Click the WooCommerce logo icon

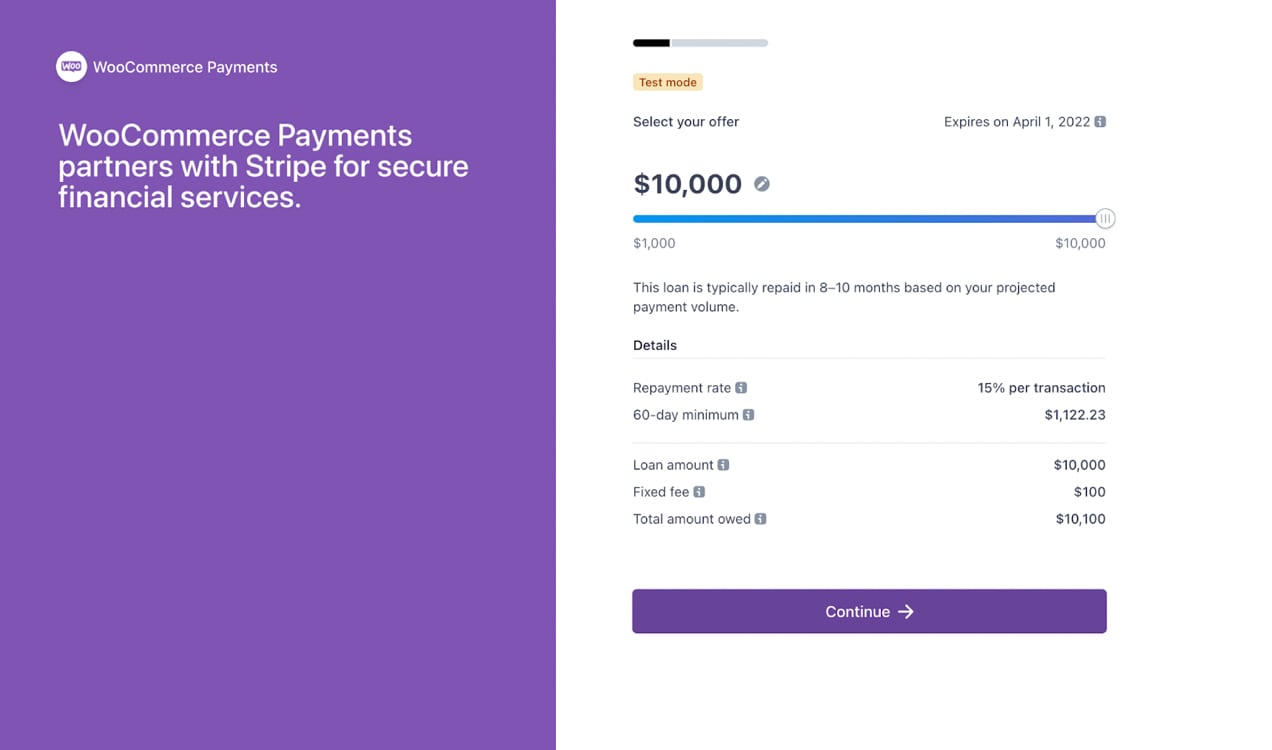point(71,66)
